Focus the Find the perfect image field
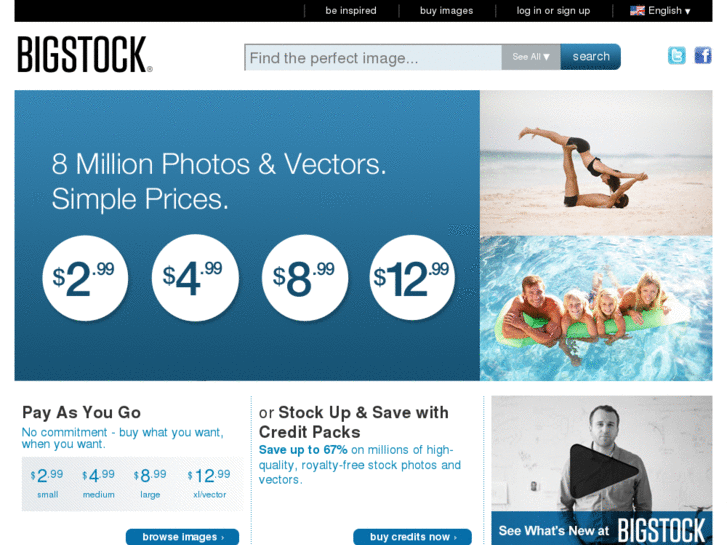 pos(373,58)
